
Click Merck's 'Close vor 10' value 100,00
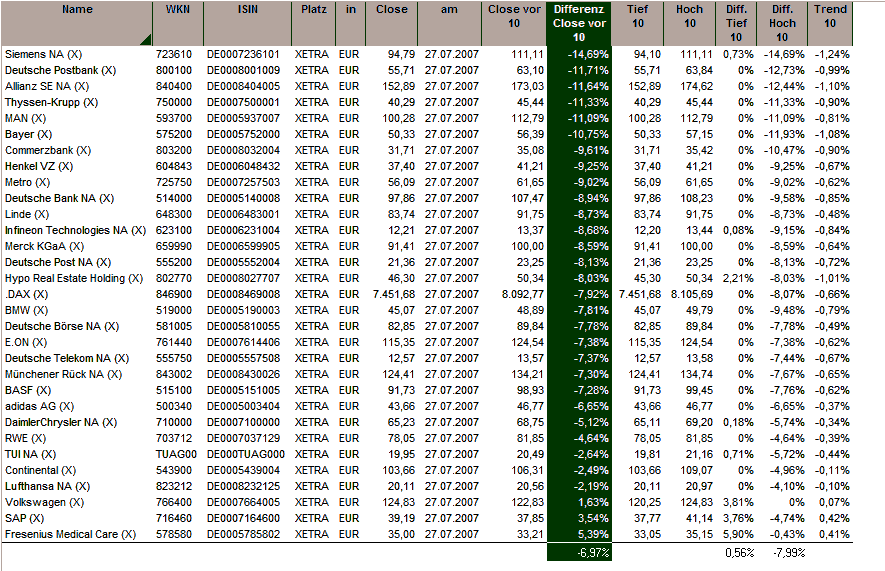click(x=528, y=246)
